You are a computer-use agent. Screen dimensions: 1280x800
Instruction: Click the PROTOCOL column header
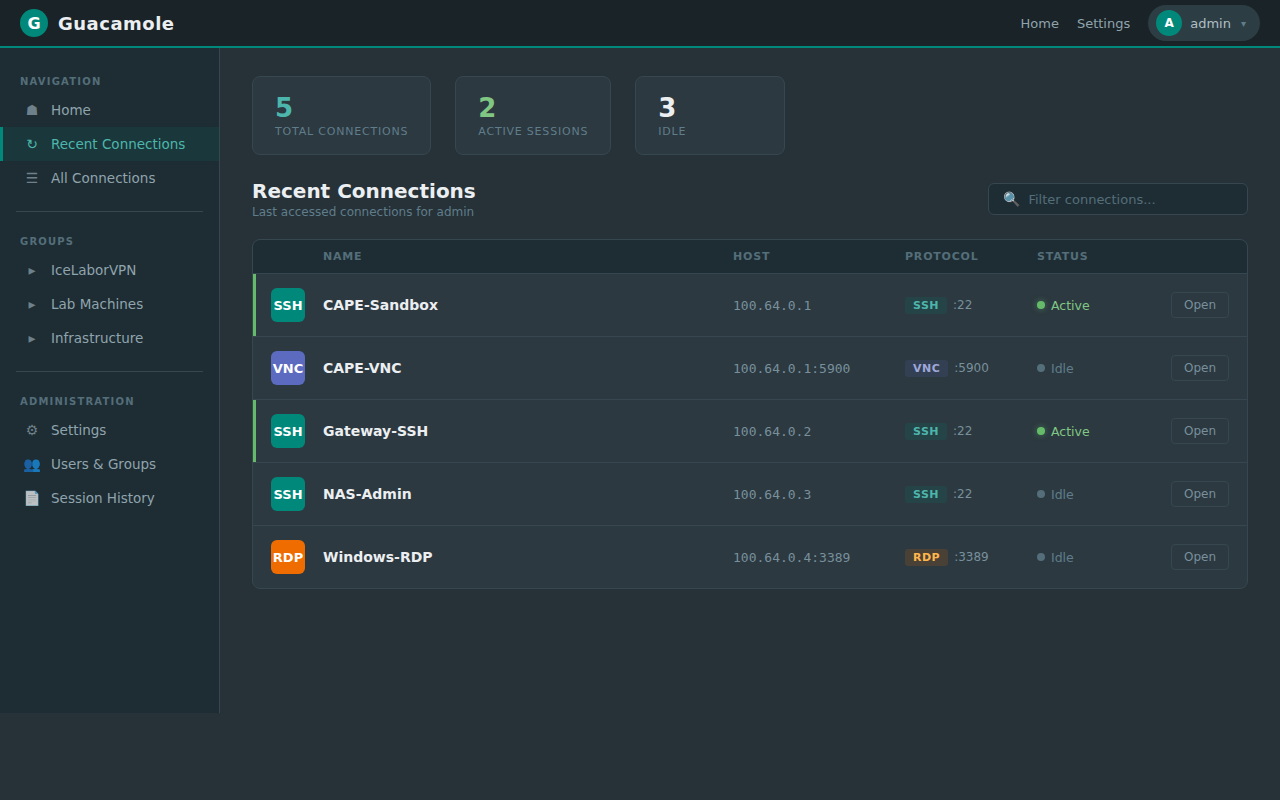pyautogui.click(x=941, y=256)
